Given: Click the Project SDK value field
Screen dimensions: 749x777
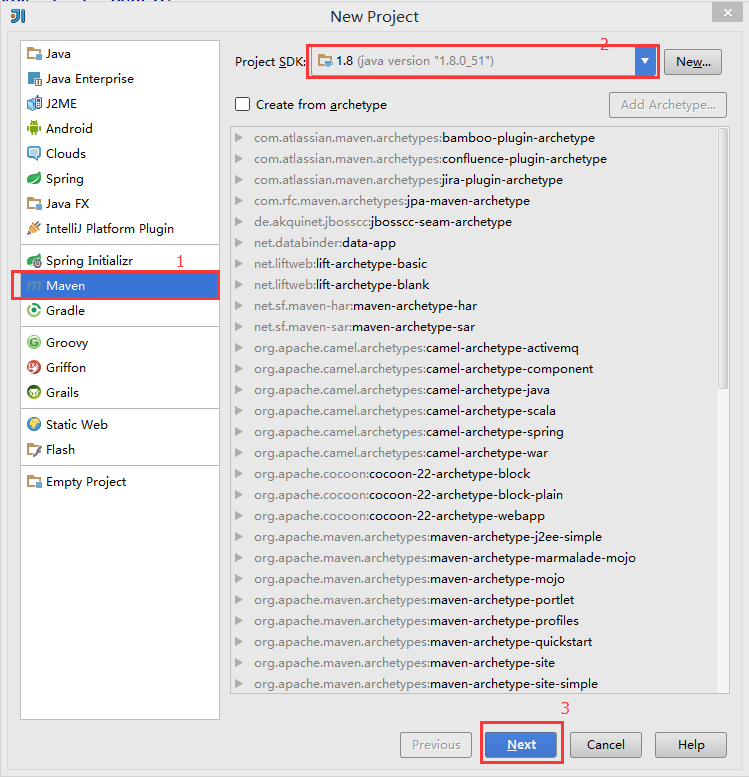Looking at the screenshot, I should pos(473,61).
